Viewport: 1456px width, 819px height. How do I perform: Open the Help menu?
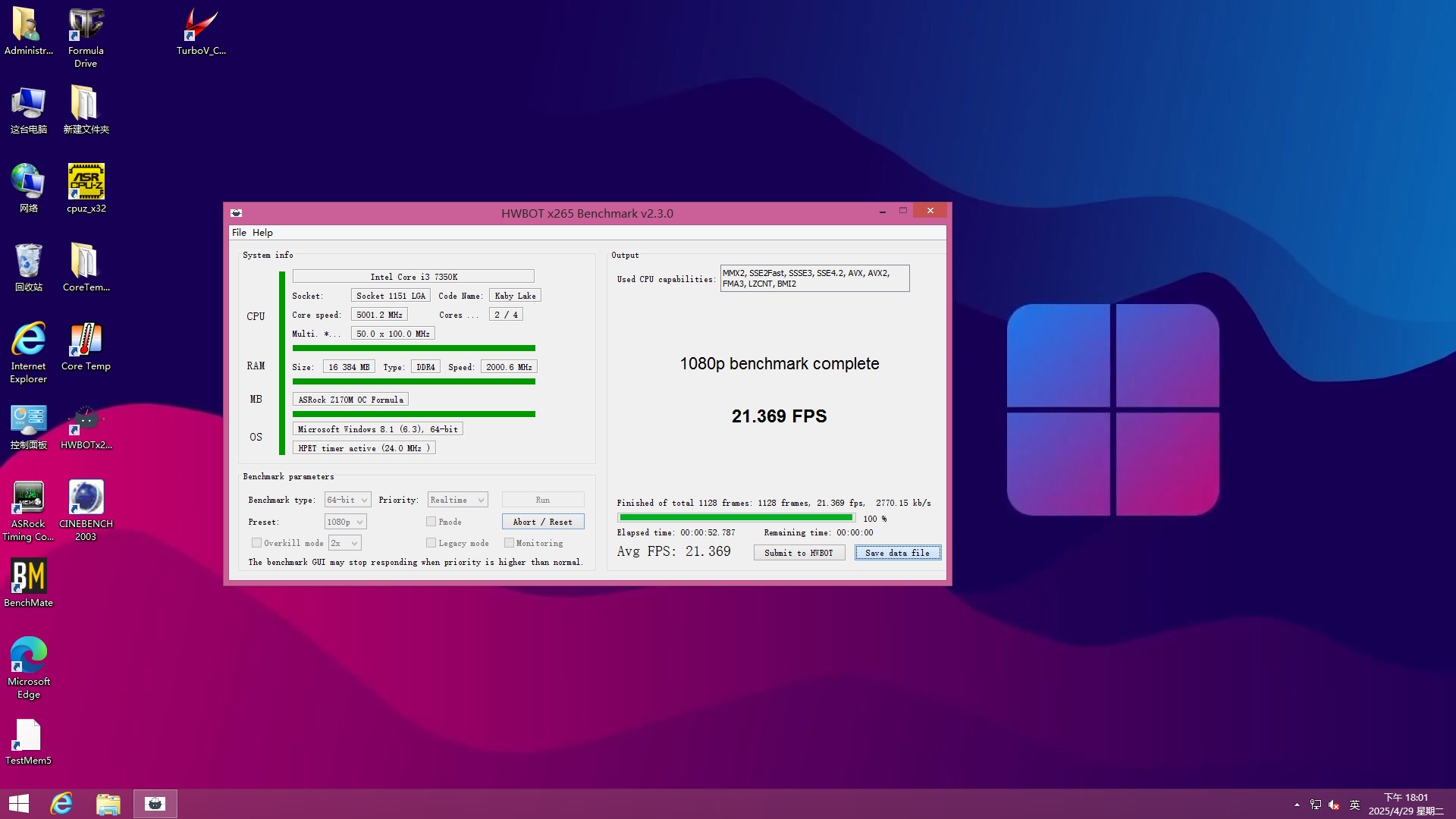pyautogui.click(x=262, y=233)
